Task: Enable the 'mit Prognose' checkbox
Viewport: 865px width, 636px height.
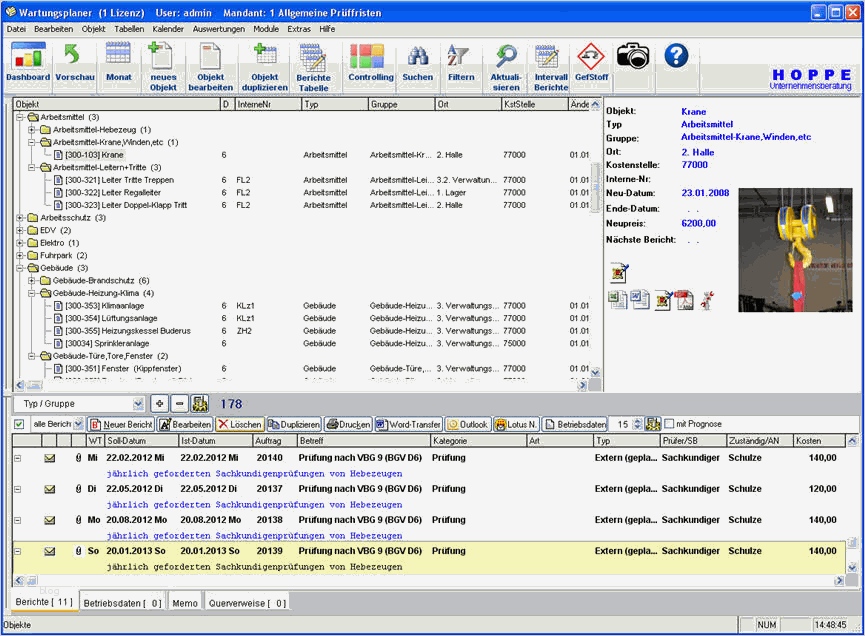Action: (x=669, y=424)
